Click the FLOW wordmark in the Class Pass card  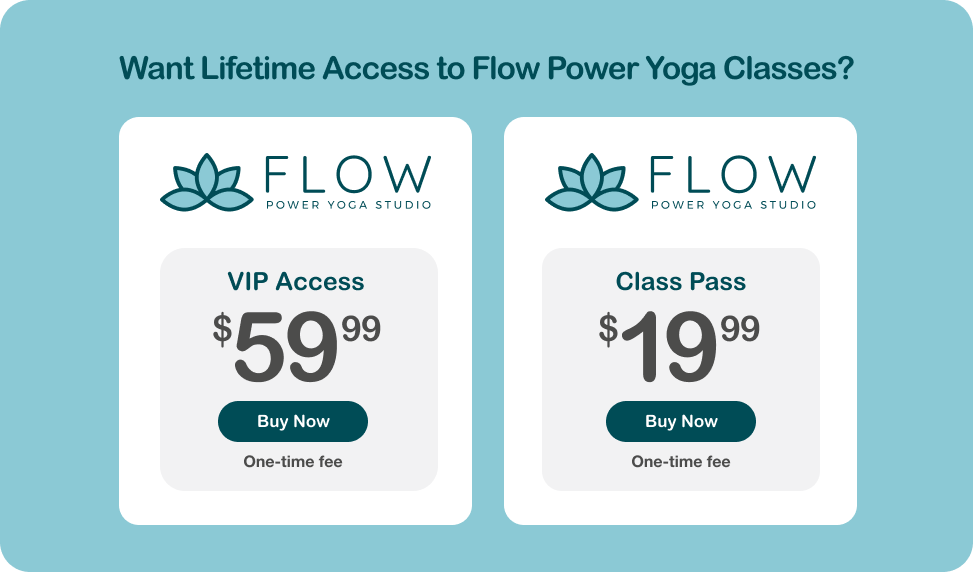click(x=732, y=175)
